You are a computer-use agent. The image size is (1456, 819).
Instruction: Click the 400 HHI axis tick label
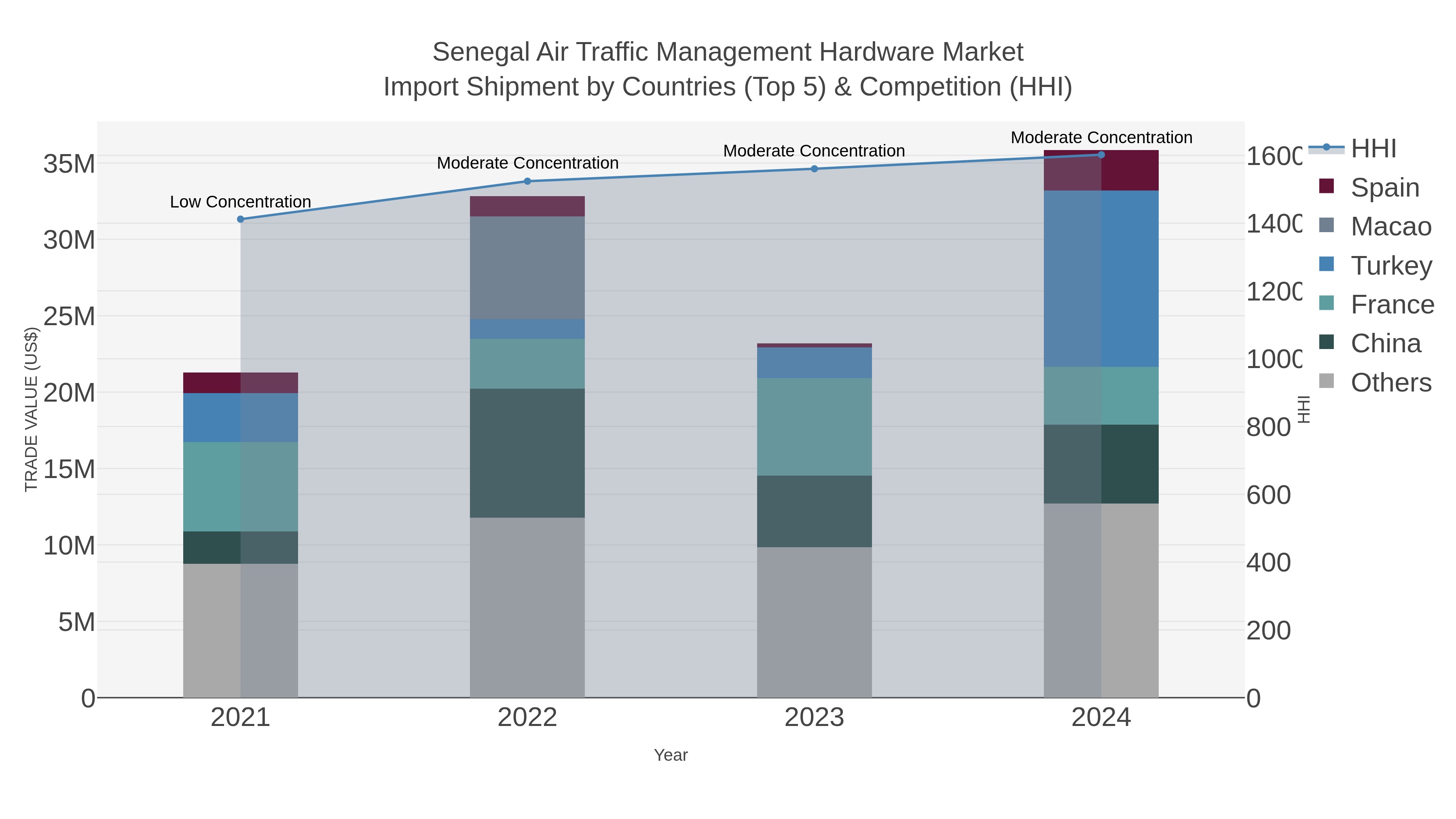[1269, 563]
